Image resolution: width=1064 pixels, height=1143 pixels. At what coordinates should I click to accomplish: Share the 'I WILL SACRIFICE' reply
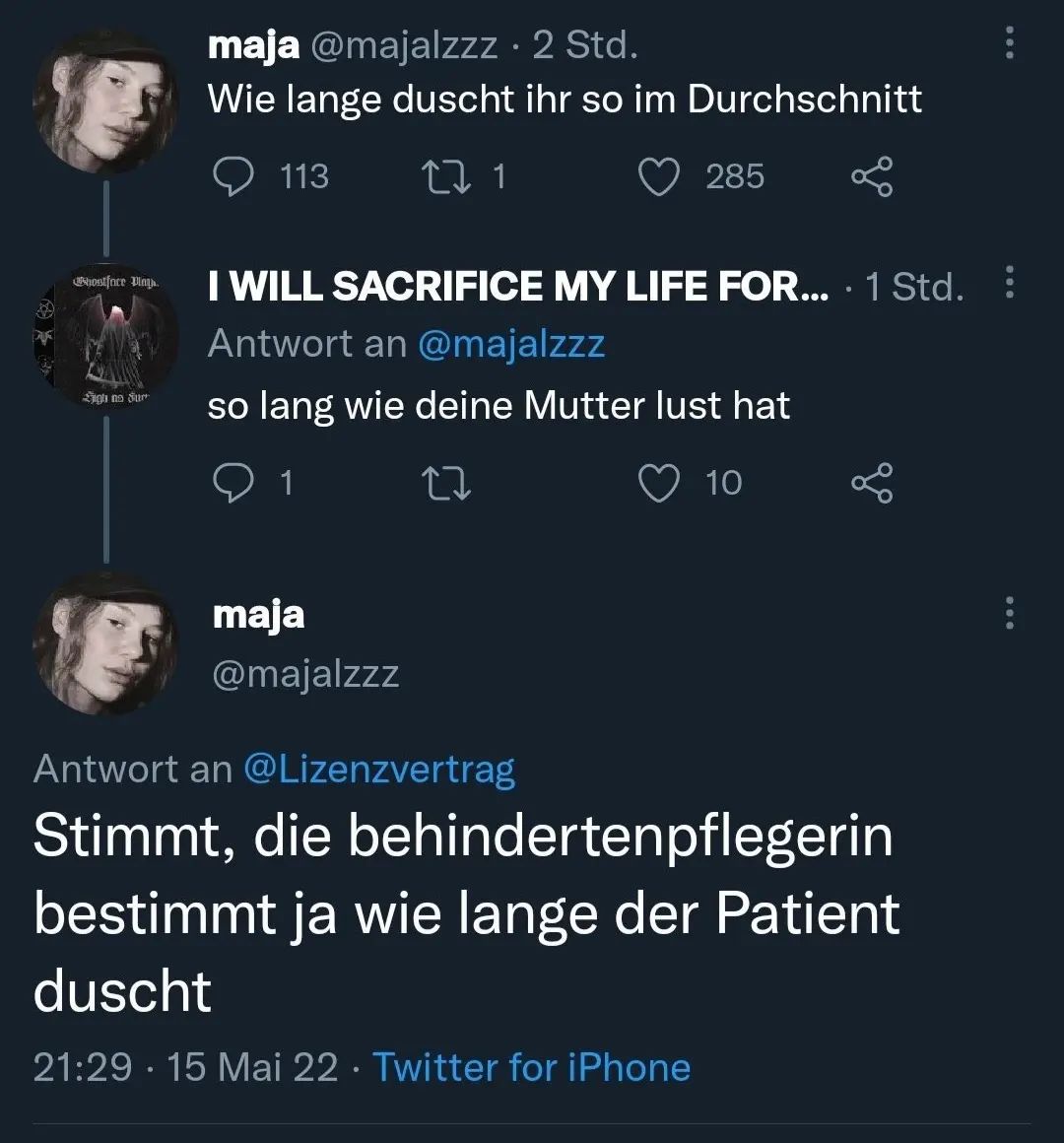(x=871, y=482)
